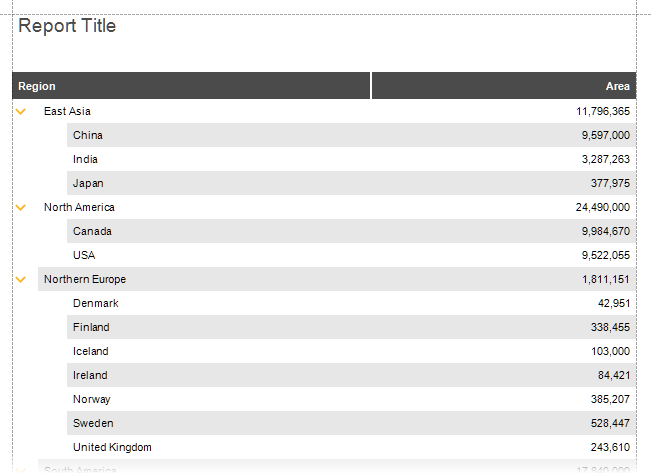Select the Northern Europe row label
The image size is (651, 474).
pos(85,279)
